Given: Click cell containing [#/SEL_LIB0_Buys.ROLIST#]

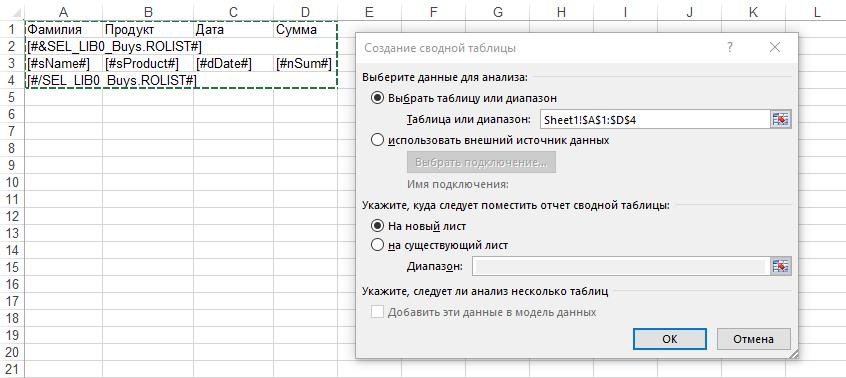Looking at the screenshot, I should [x=63, y=80].
